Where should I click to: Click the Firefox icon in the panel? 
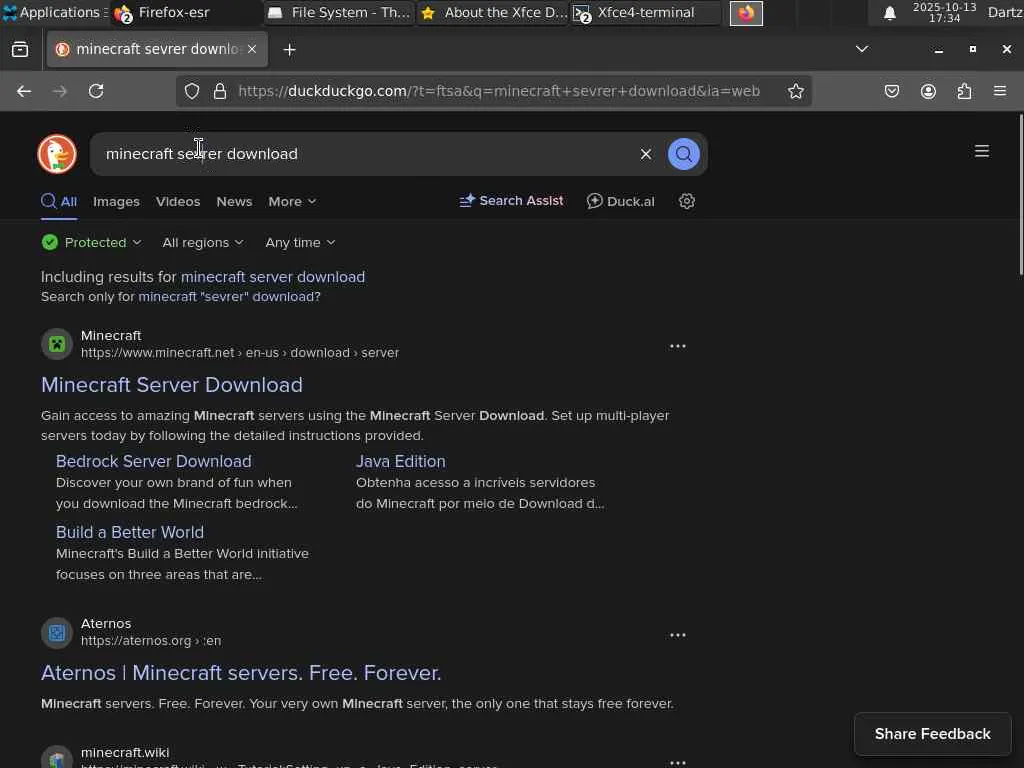(746, 13)
